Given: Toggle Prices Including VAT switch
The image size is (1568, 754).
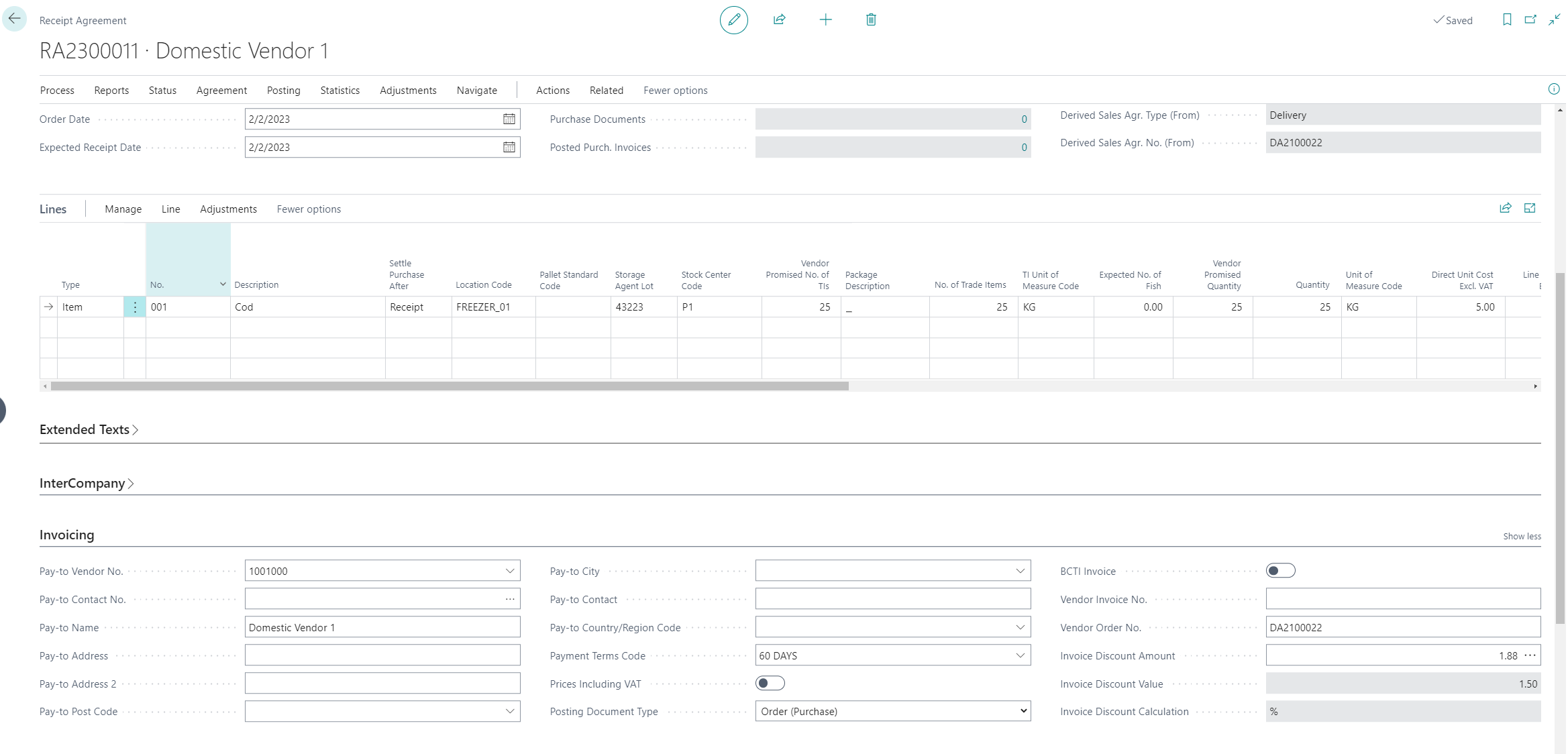Looking at the screenshot, I should pos(770,684).
